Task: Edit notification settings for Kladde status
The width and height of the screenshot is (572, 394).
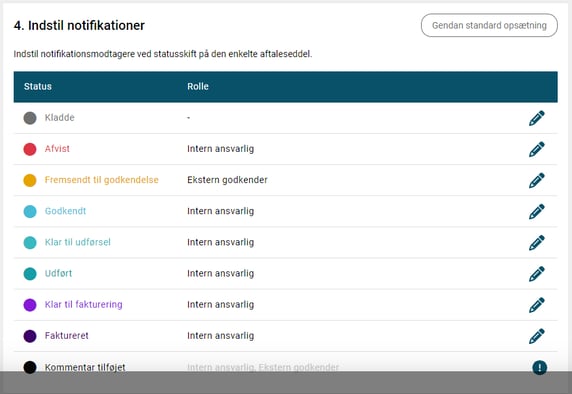Action: [x=537, y=118]
